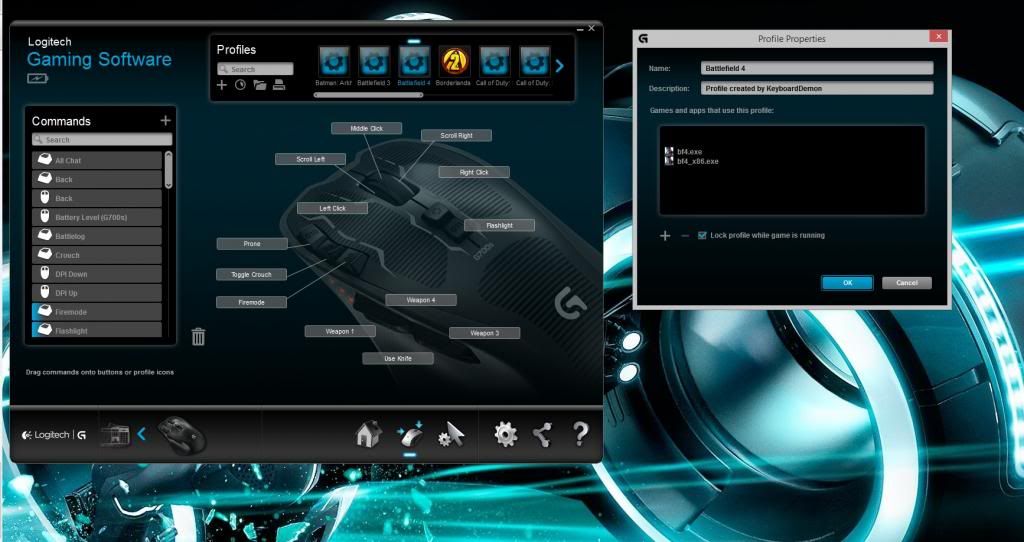
Task: Create a new profile with plus icon
Action: coord(222,85)
